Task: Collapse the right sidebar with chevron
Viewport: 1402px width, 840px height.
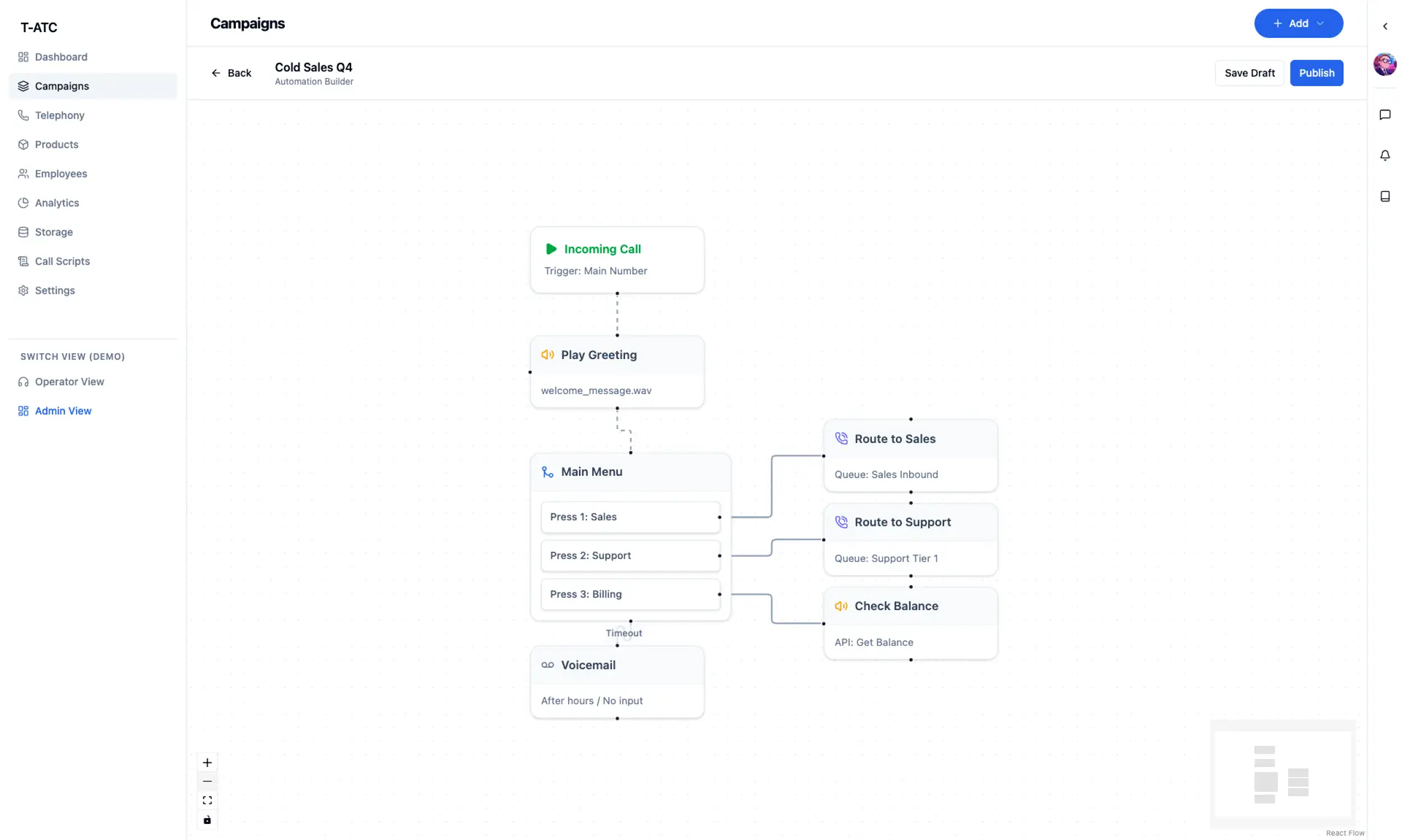Action: [1384, 26]
